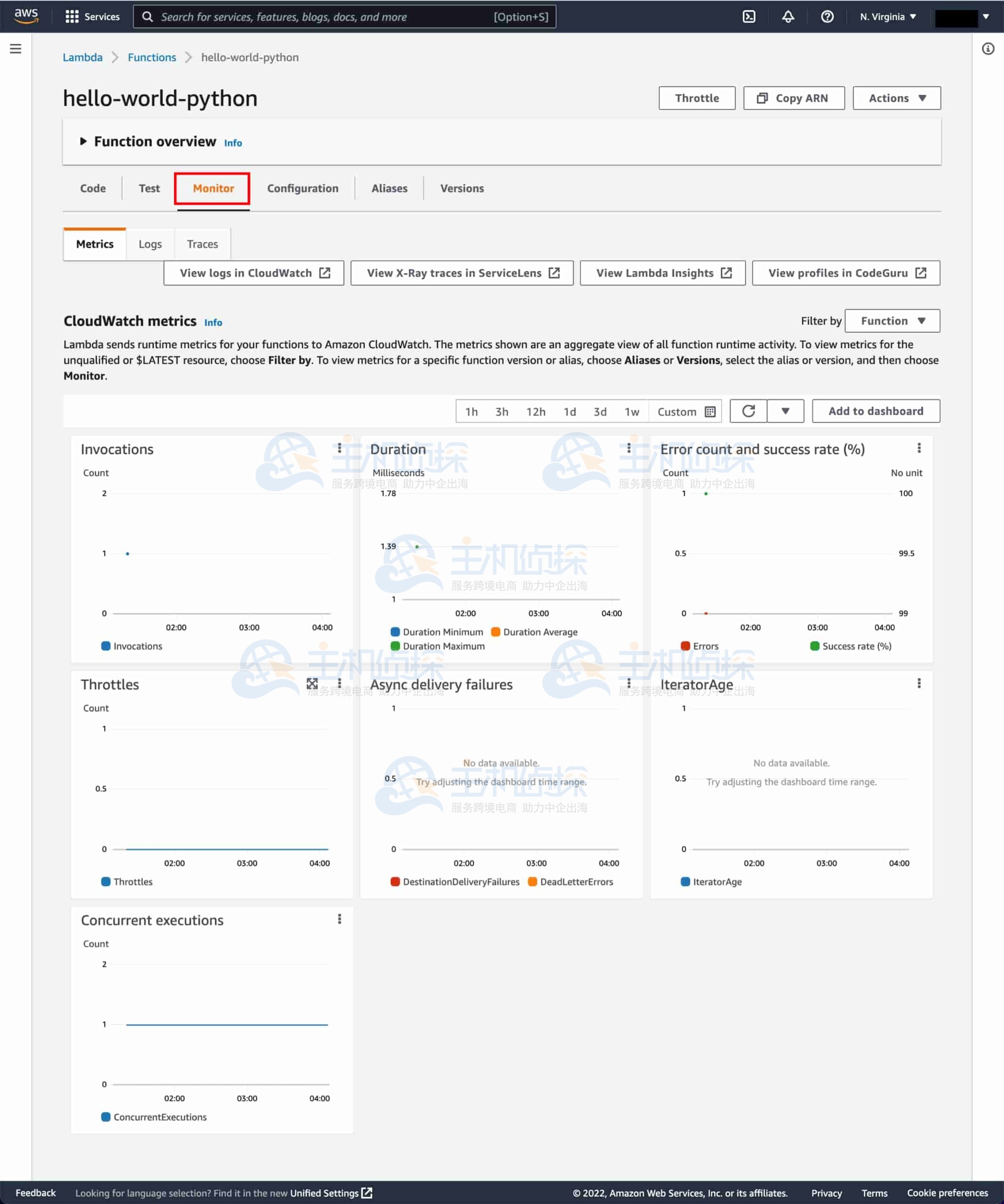Expand the Function overview section
Viewport: 1004px width, 1204px height.
(x=83, y=141)
